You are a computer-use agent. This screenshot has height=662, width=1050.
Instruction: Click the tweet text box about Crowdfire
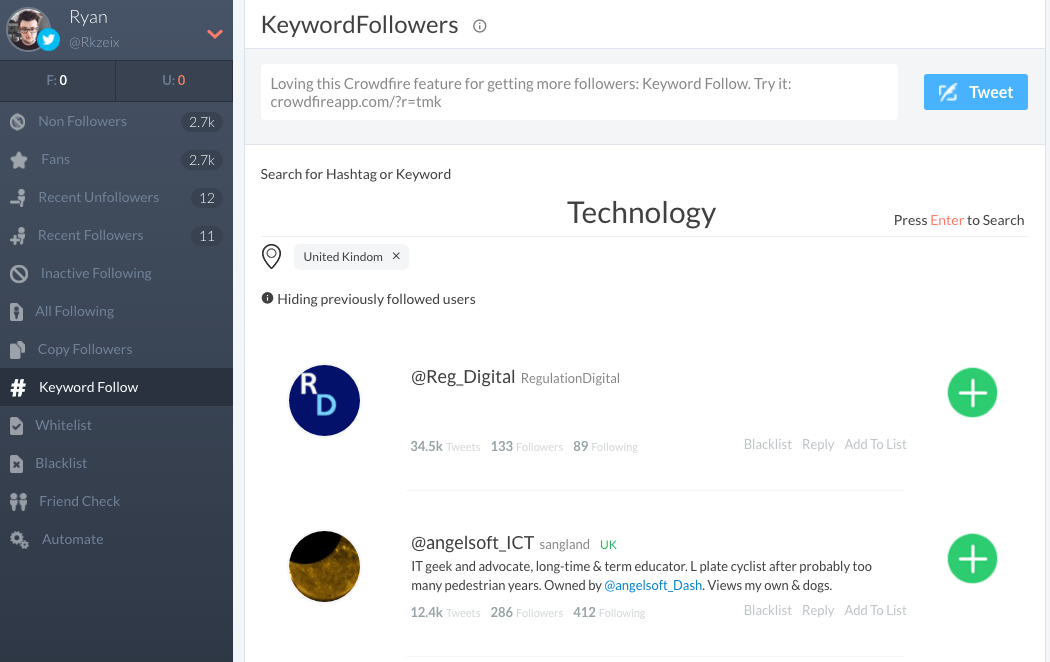579,92
